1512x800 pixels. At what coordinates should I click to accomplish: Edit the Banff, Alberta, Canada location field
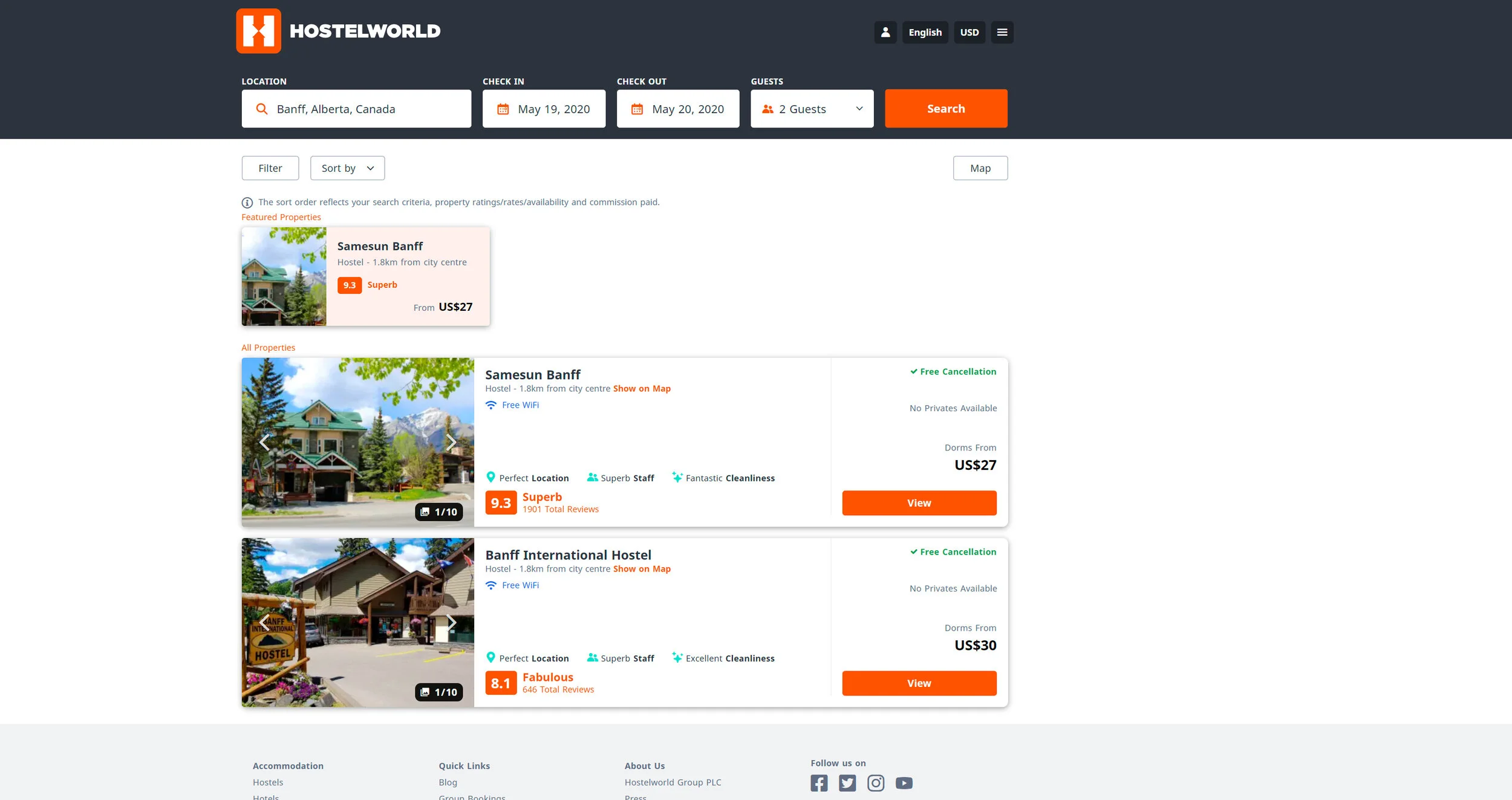(356, 109)
